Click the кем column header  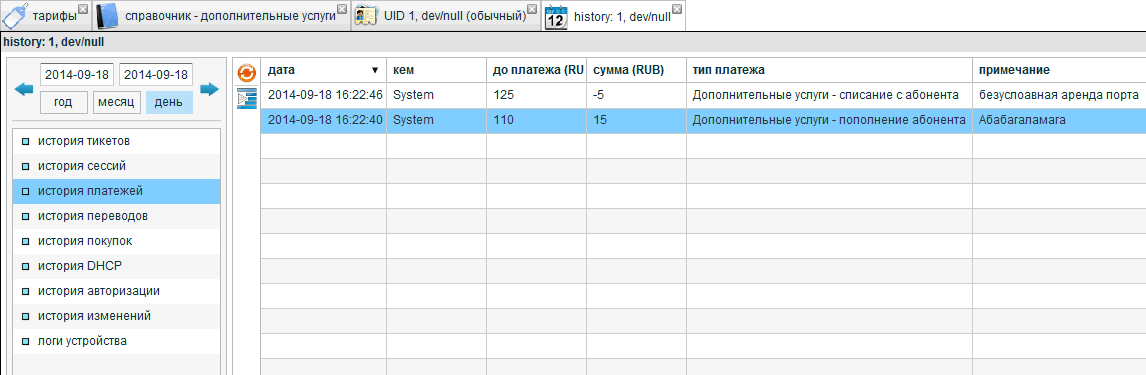436,70
